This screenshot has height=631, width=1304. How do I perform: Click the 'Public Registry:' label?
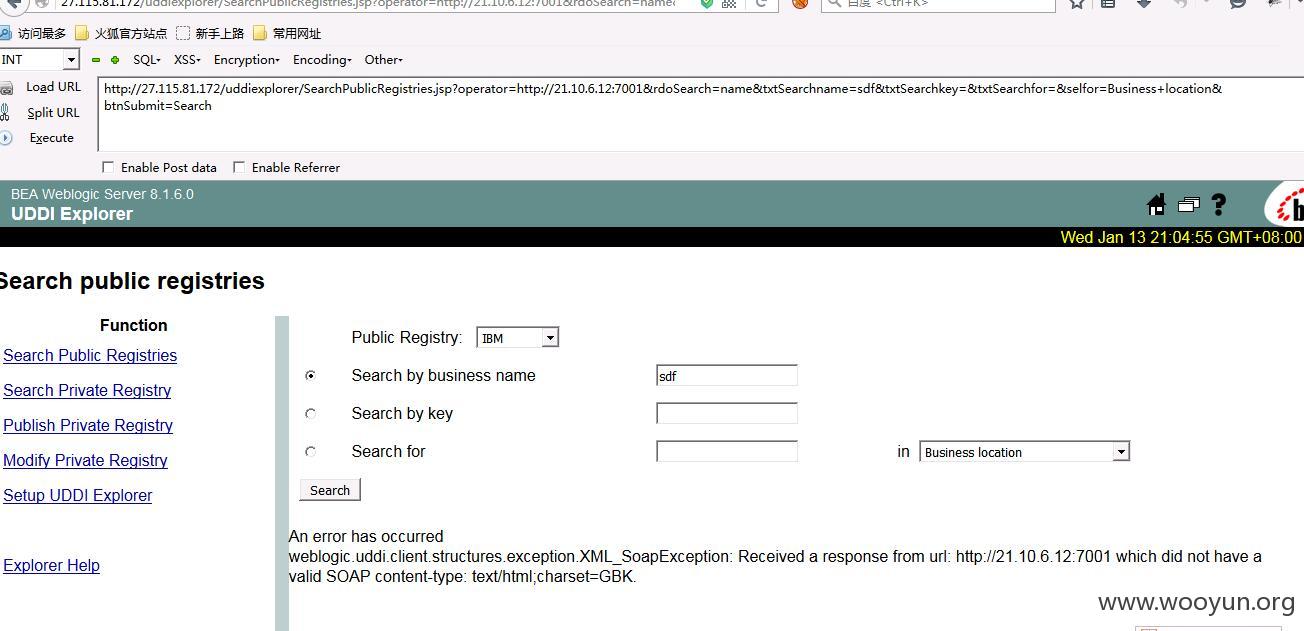pyautogui.click(x=407, y=338)
